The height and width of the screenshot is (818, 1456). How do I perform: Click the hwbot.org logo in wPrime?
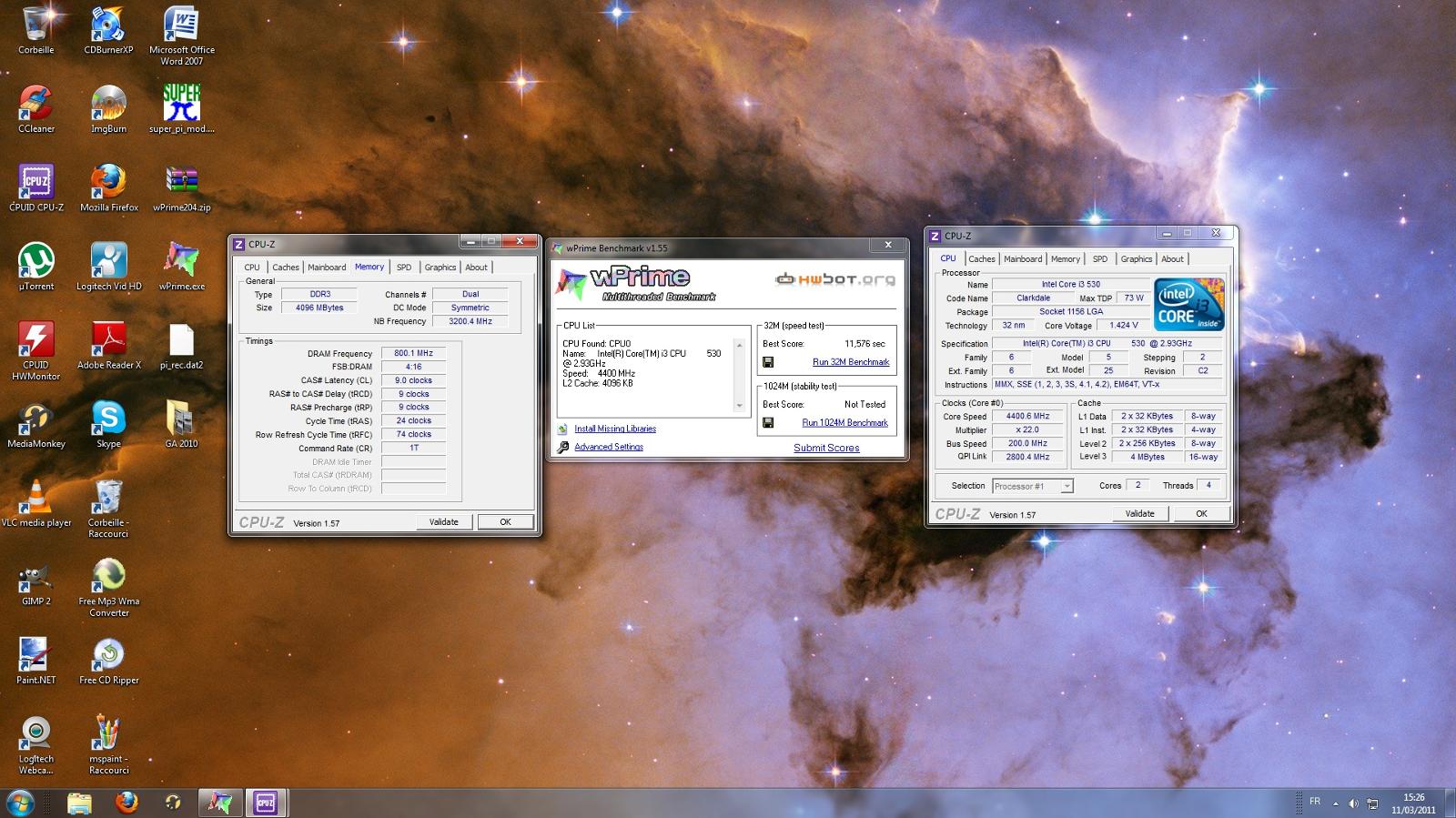pyautogui.click(x=834, y=279)
